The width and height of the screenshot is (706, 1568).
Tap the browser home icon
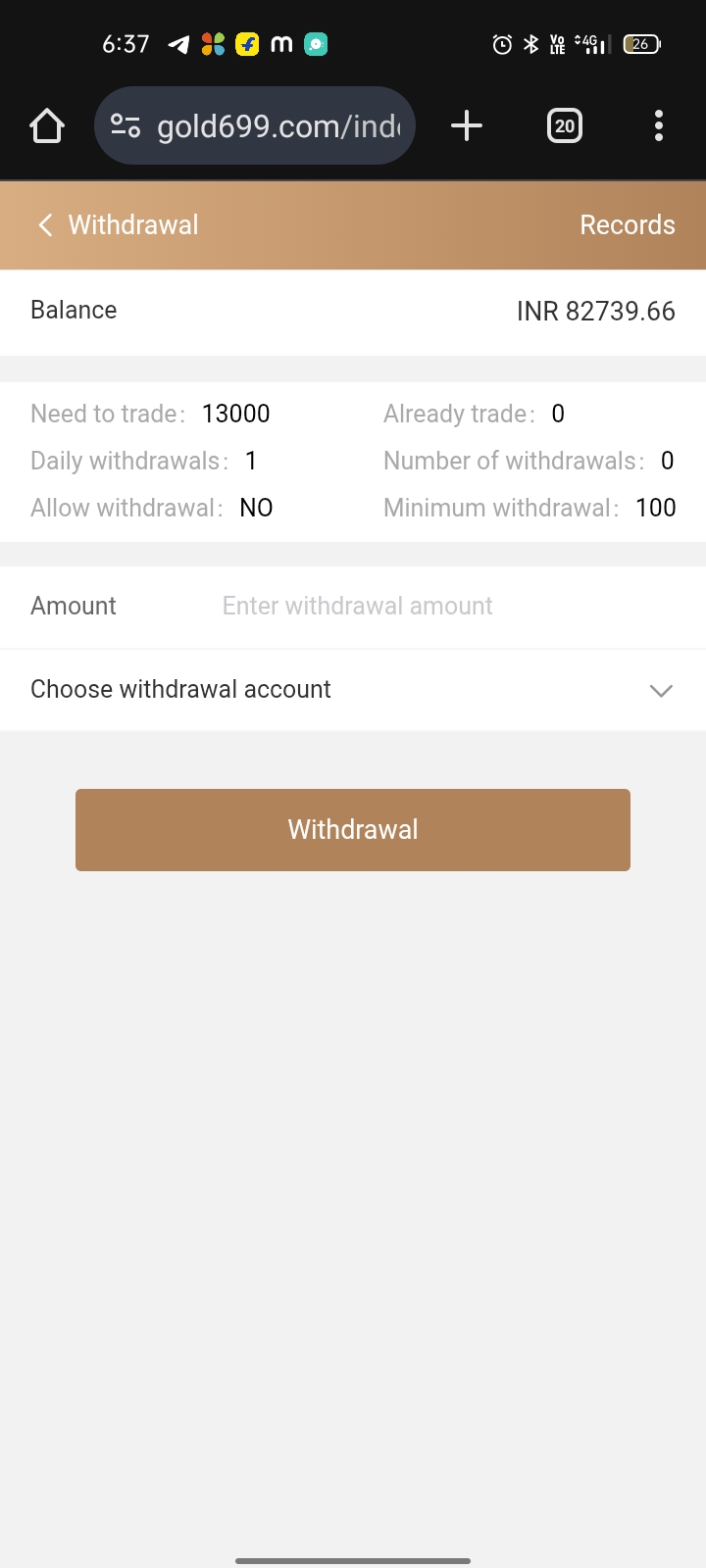tap(47, 126)
